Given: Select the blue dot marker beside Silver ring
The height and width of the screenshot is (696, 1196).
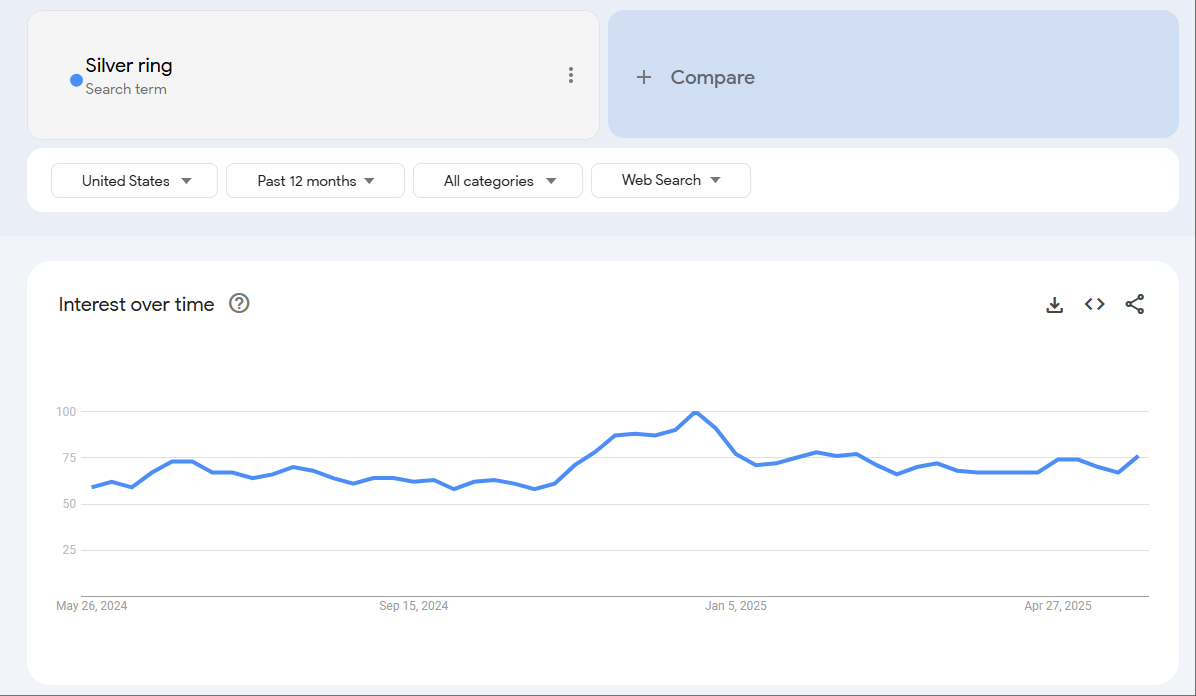Looking at the screenshot, I should [x=75, y=80].
